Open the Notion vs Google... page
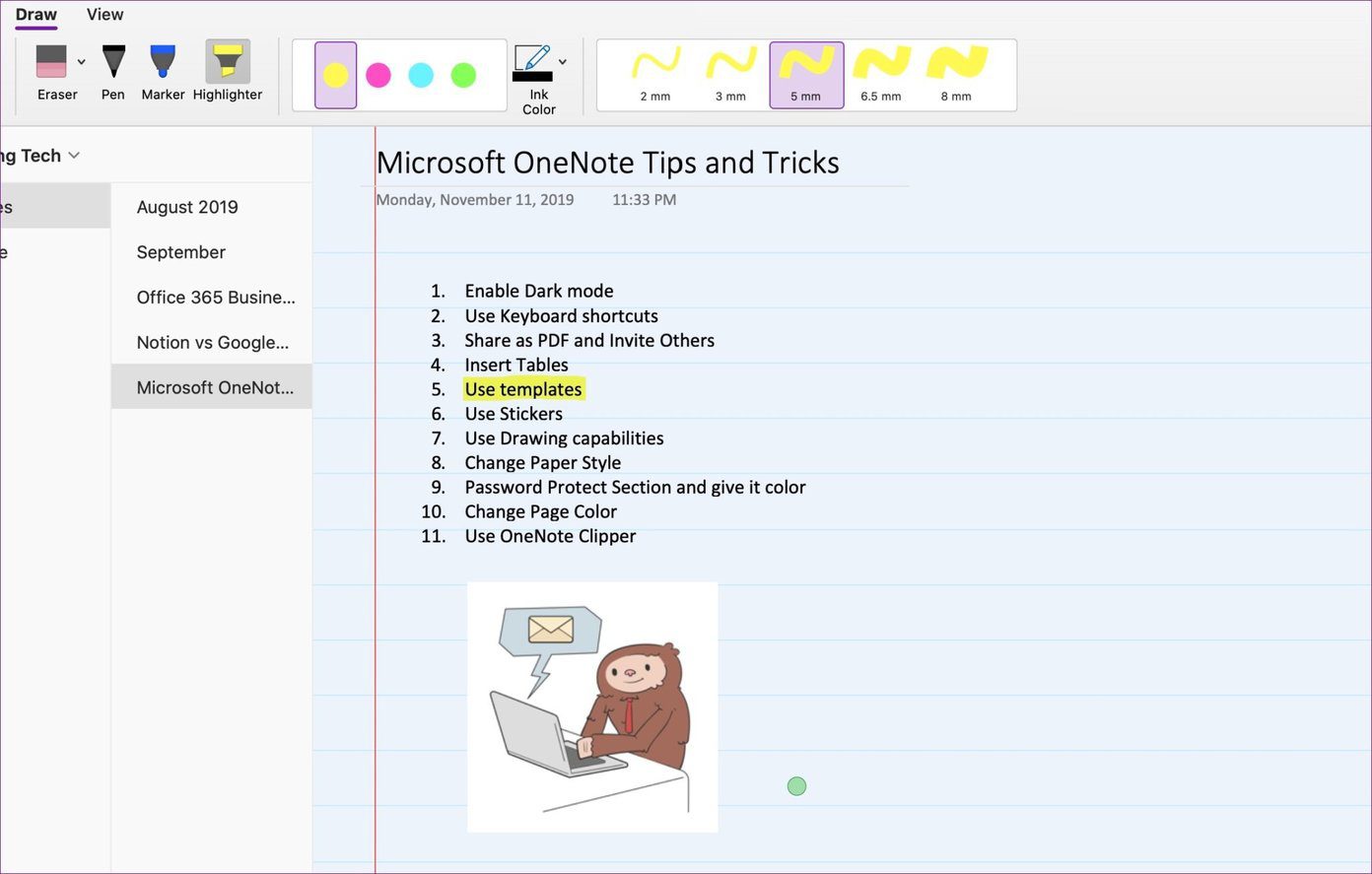Image resolution: width=1372 pixels, height=874 pixels. [212, 343]
